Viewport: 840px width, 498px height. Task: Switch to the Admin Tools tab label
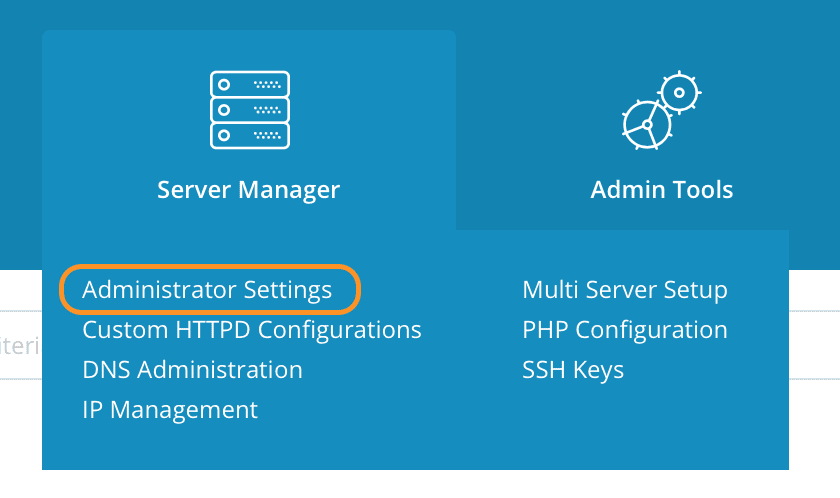point(661,189)
